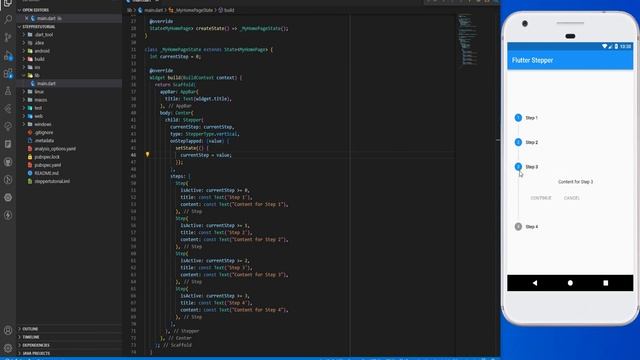Tap the Step 4 label in the stepper

531,227
